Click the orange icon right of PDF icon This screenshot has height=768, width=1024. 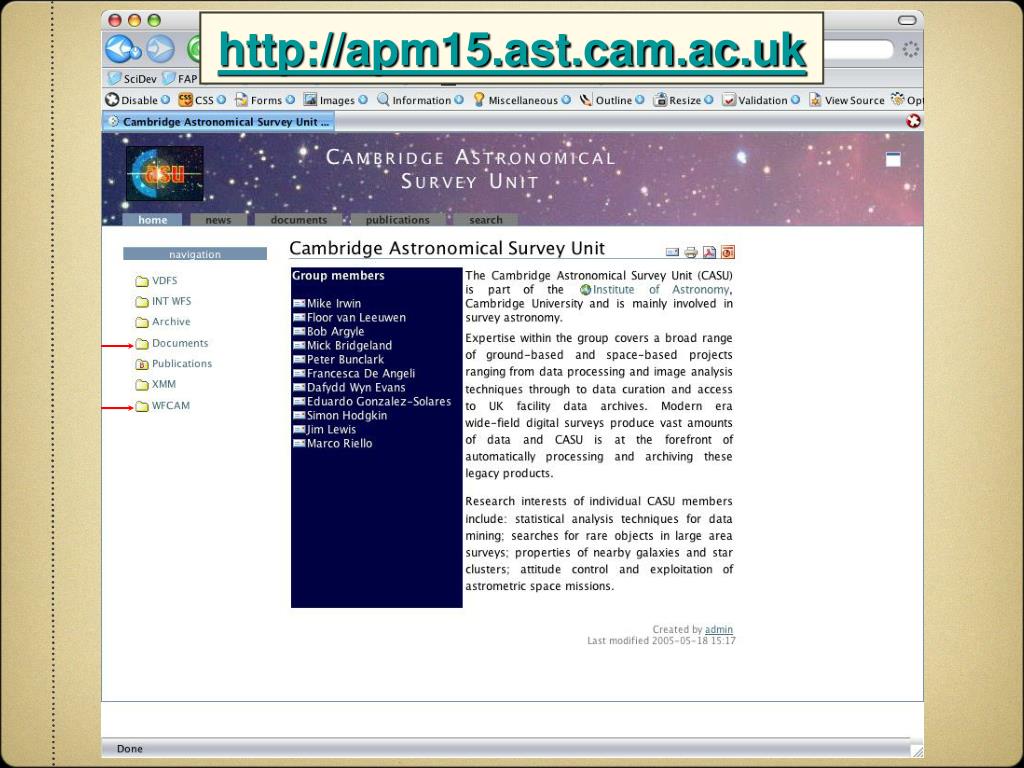(728, 252)
